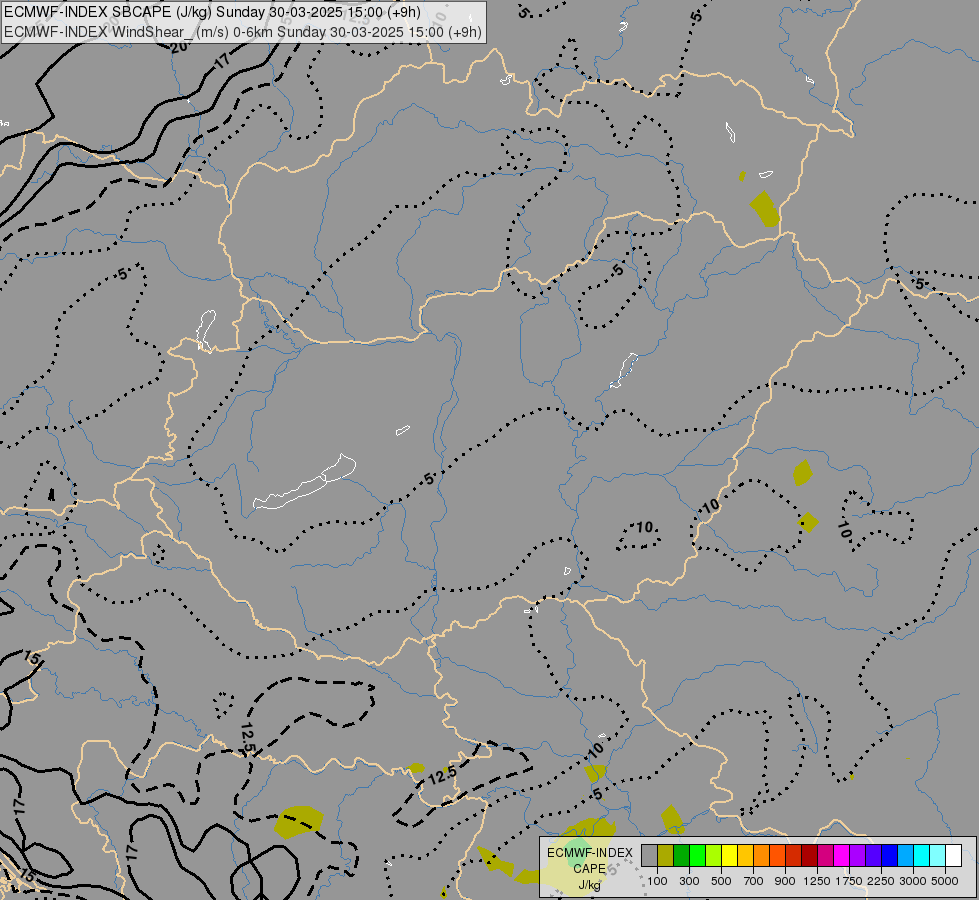Select the sky blue legend swatch

[906, 855]
